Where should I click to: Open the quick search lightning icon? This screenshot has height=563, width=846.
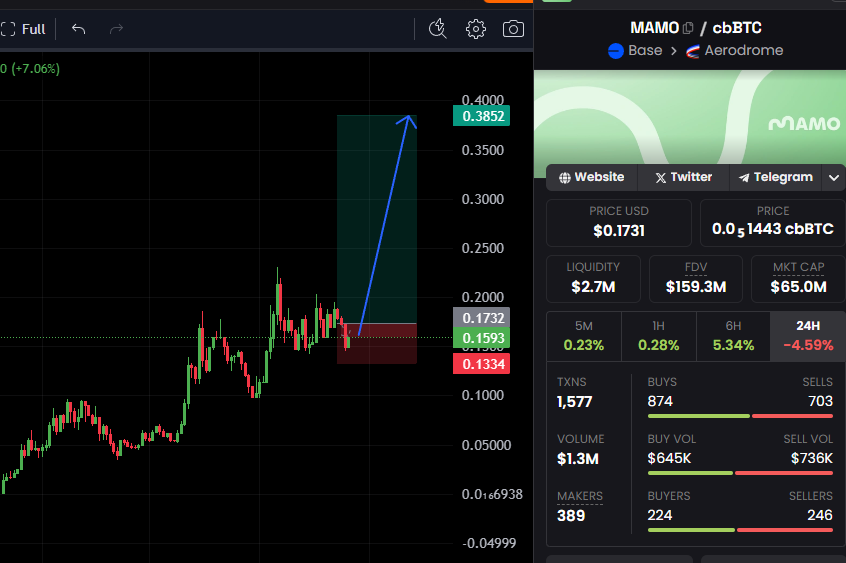click(438, 29)
